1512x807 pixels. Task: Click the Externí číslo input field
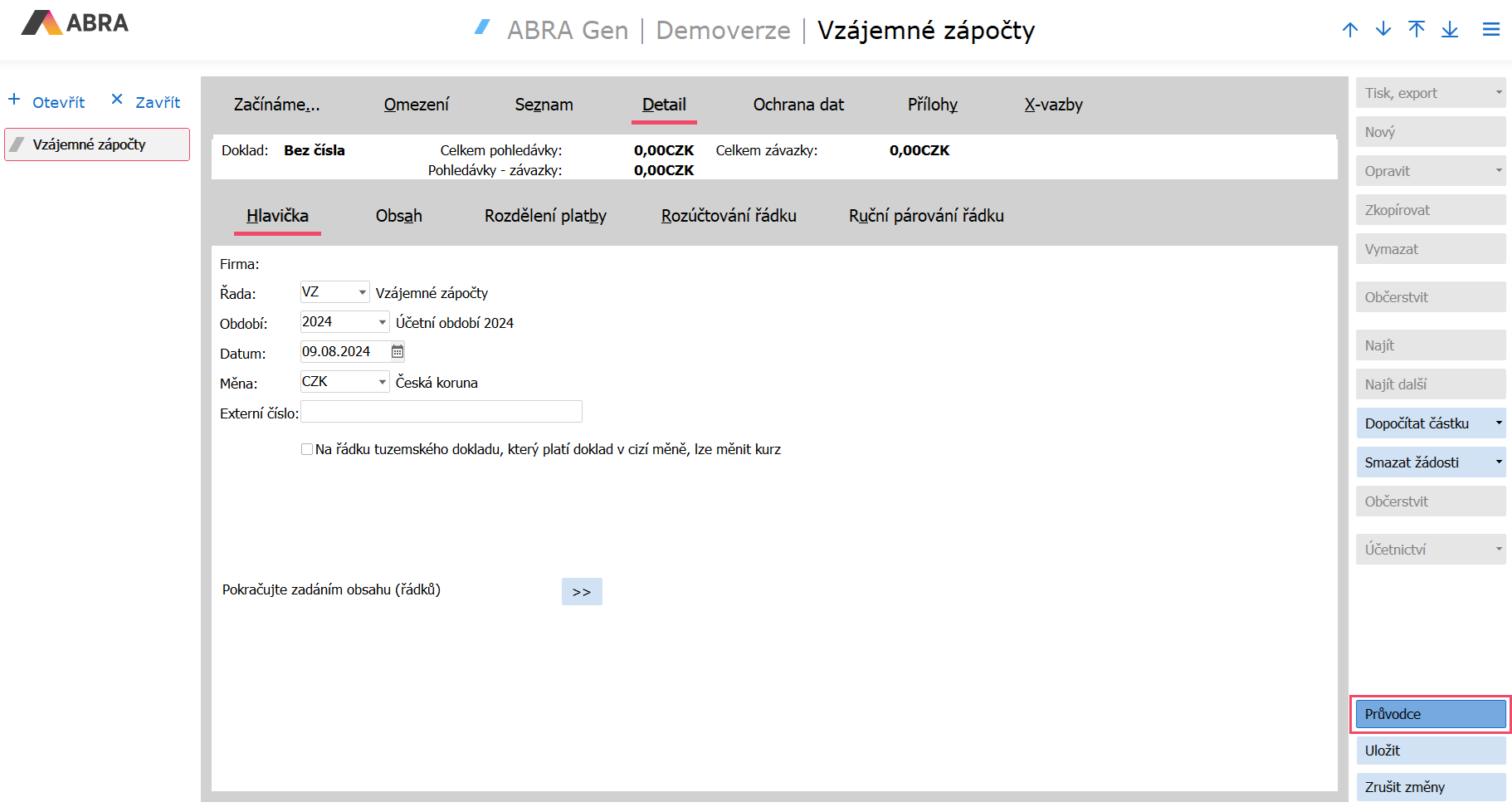click(x=441, y=412)
